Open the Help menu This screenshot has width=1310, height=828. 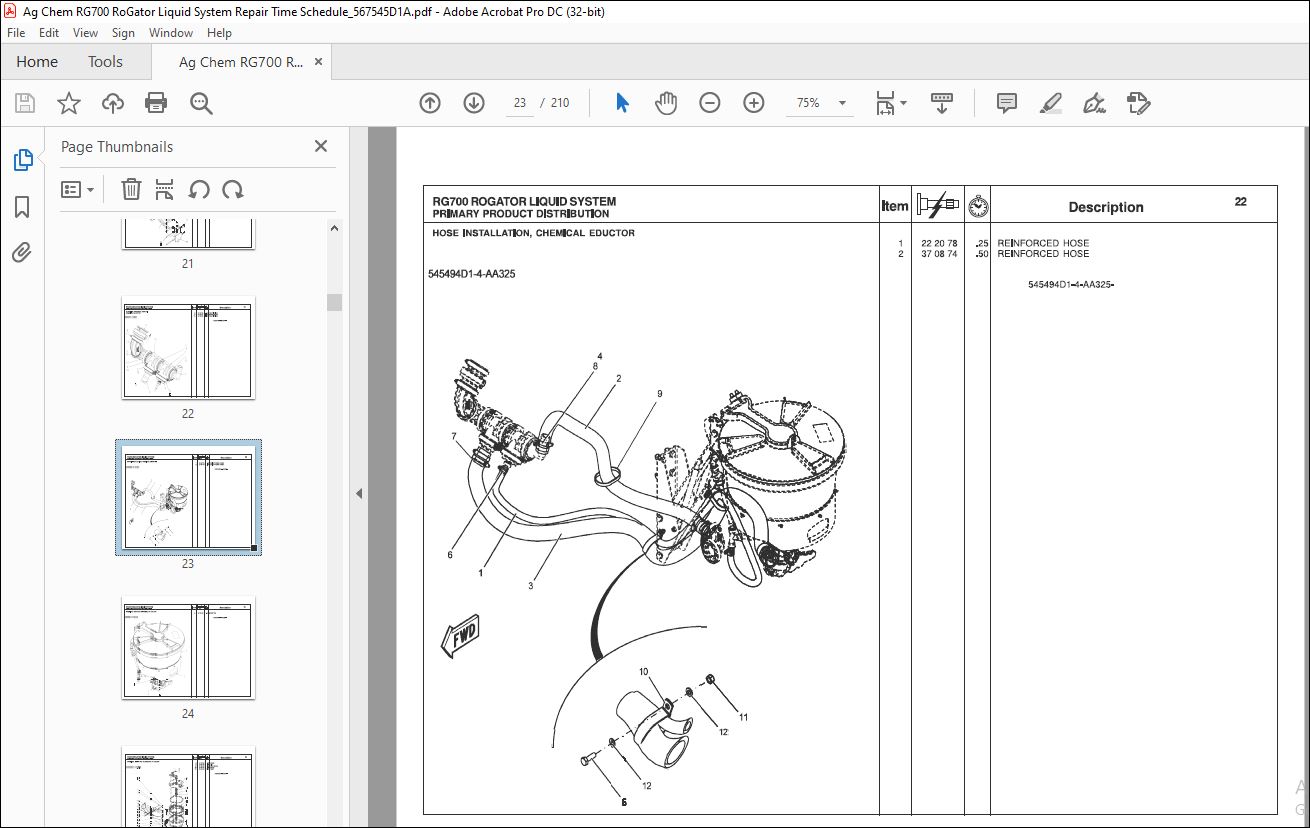pos(219,33)
